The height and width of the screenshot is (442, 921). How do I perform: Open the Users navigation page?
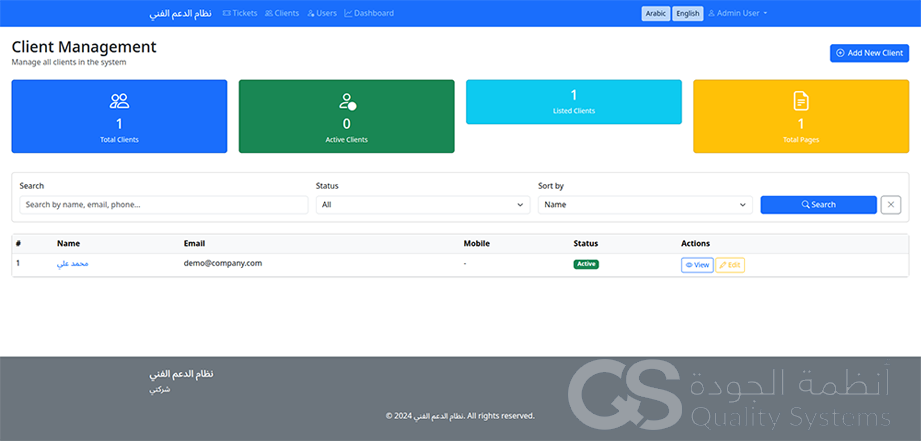pos(321,13)
